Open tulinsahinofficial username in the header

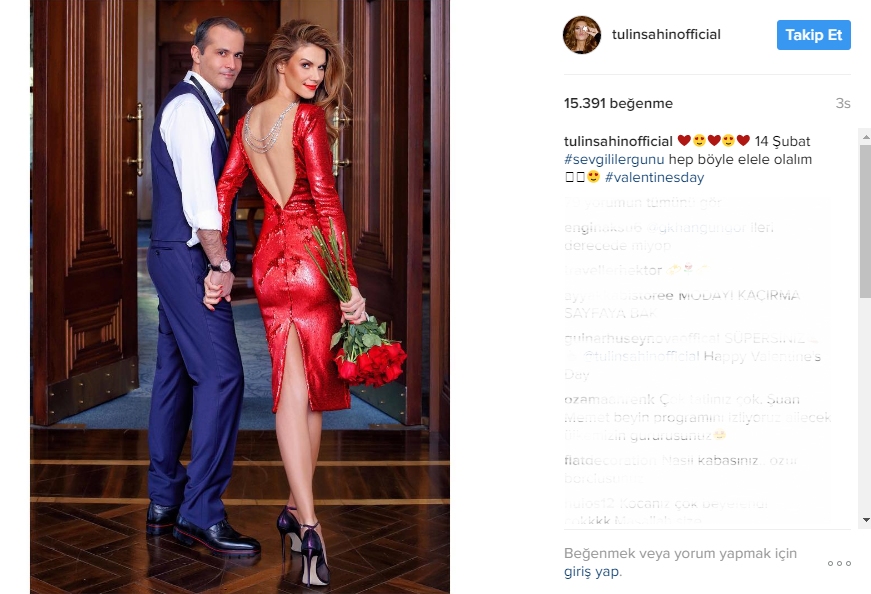[666, 34]
